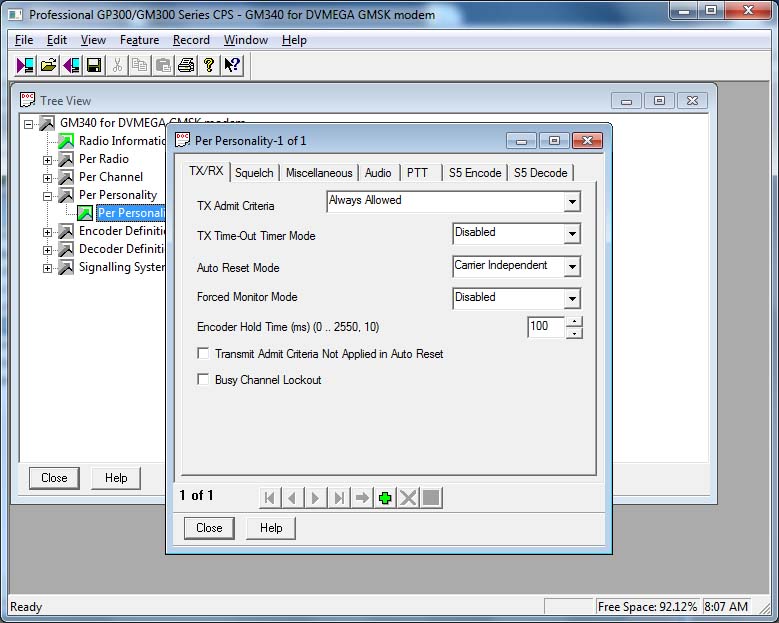Switch to the Miscellaneous tab
Screen dimensions: 779x623
point(319,173)
